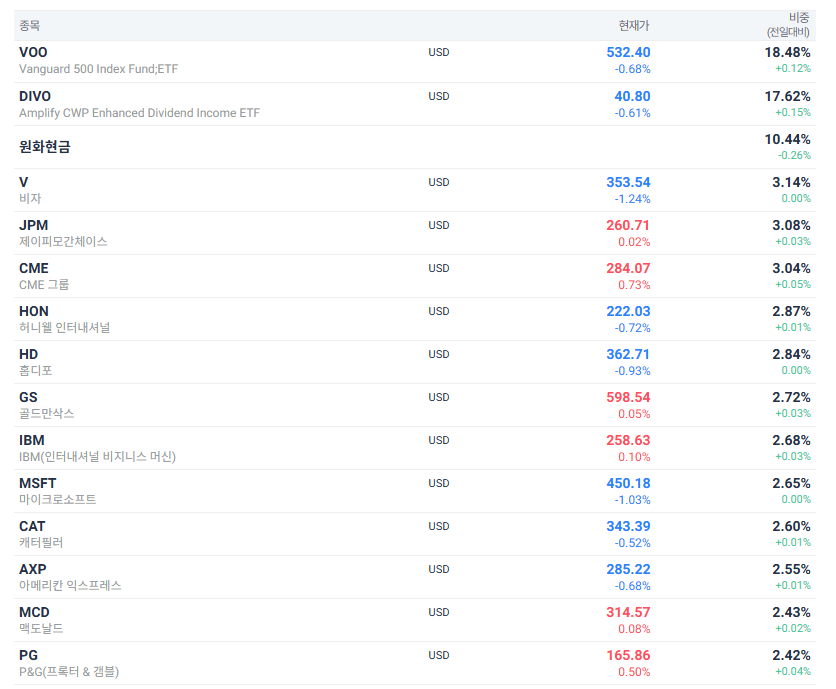Screen dimensions: 836x689
Task: Open the DIVO ticker
Action: tap(35, 96)
